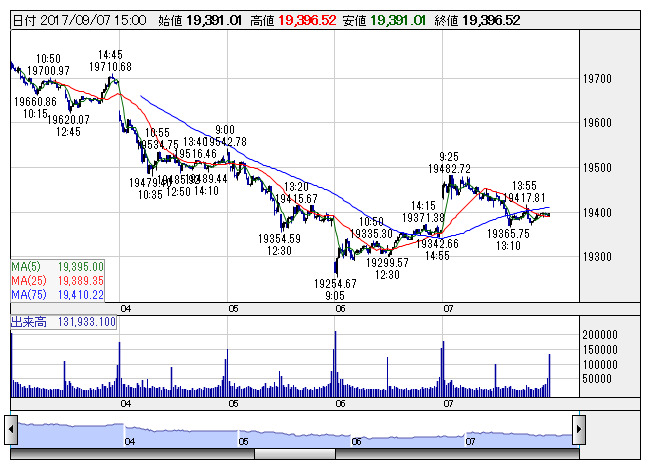Select the MA(25) legend entry
The width and height of the screenshot is (652, 469).
click(57, 281)
